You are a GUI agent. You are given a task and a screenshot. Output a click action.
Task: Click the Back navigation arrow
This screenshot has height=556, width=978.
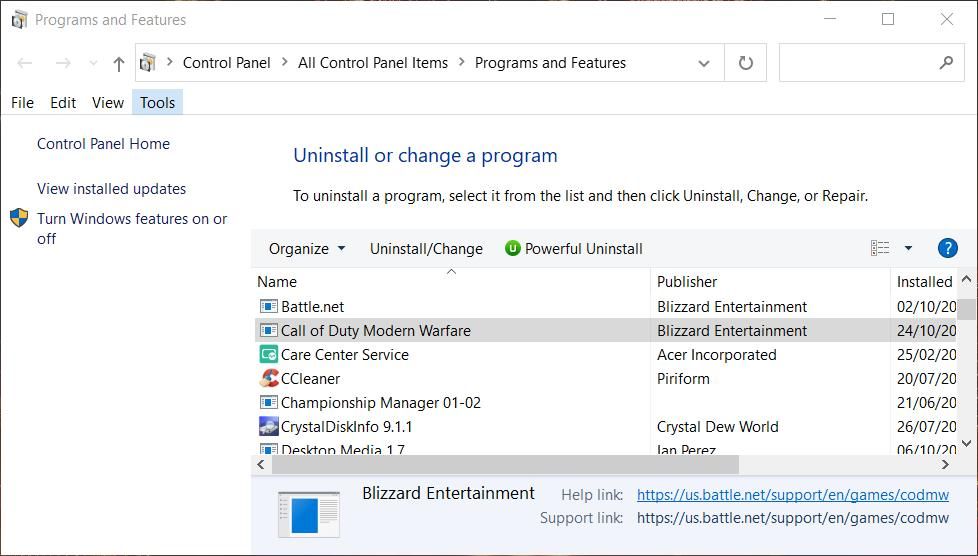click(x=24, y=63)
